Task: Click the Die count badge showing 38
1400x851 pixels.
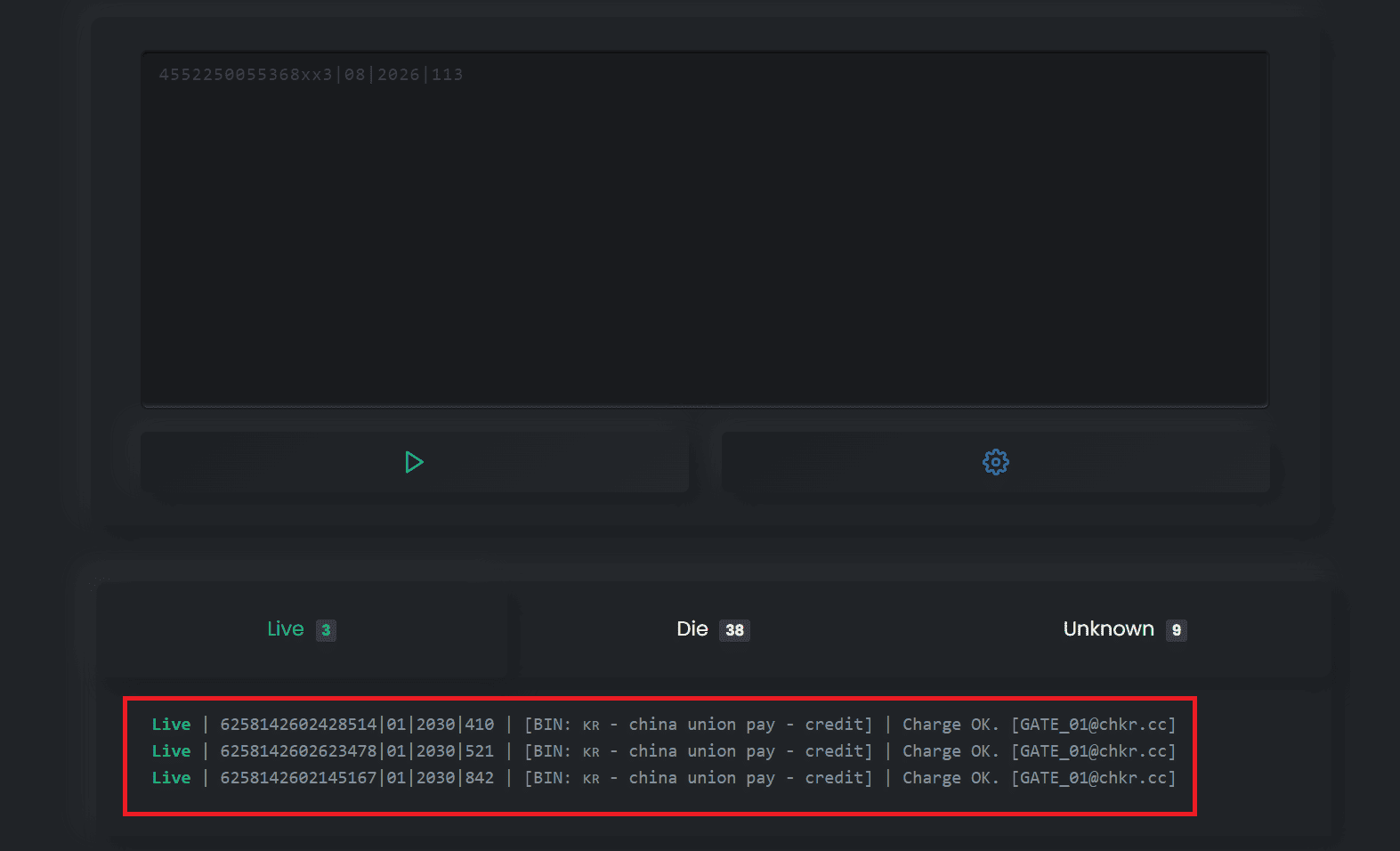Action: (x=734, y=630)
